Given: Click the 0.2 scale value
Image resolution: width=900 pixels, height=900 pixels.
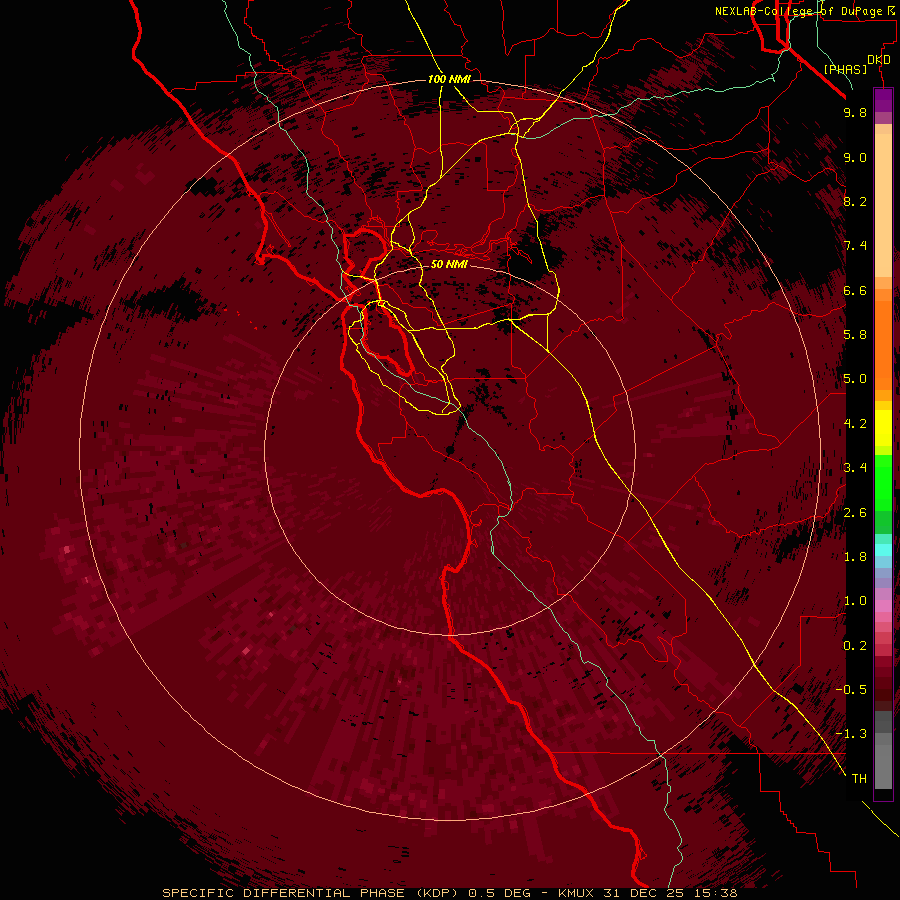Looking at the screenshot, I should (855, 646).
